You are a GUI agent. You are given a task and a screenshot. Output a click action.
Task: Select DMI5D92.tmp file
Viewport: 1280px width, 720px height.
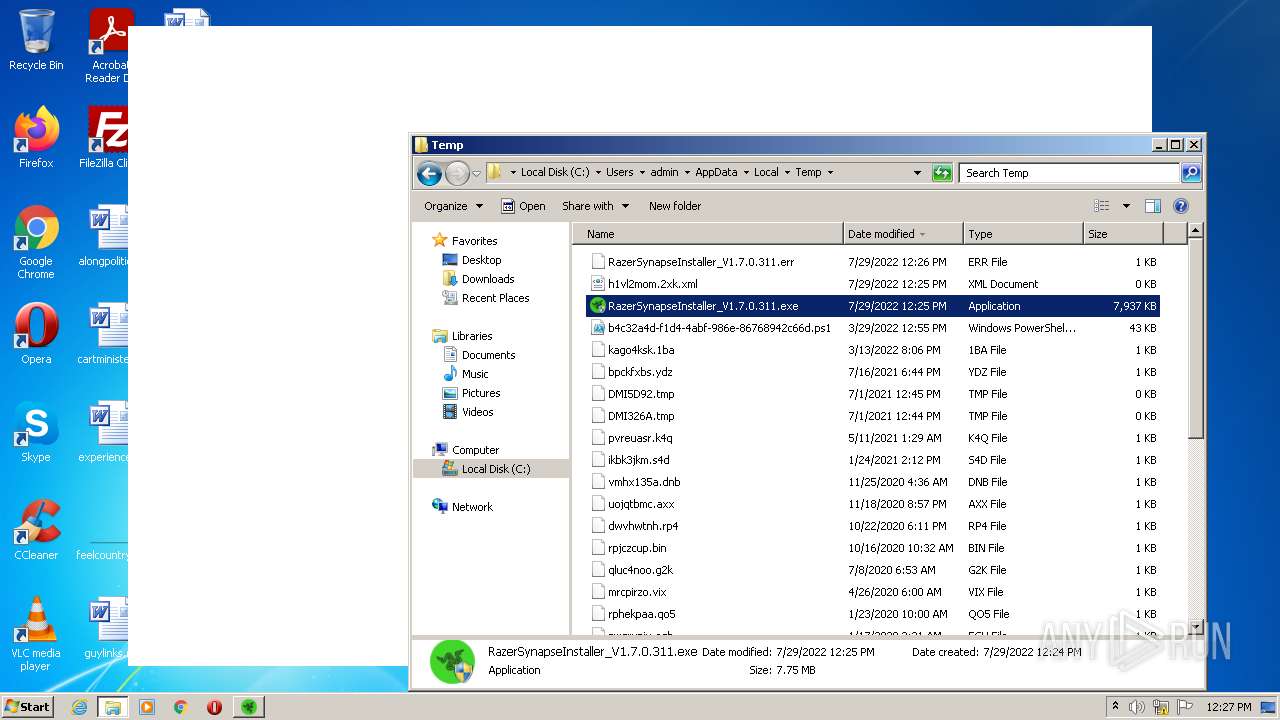click(x=873, y=394)
